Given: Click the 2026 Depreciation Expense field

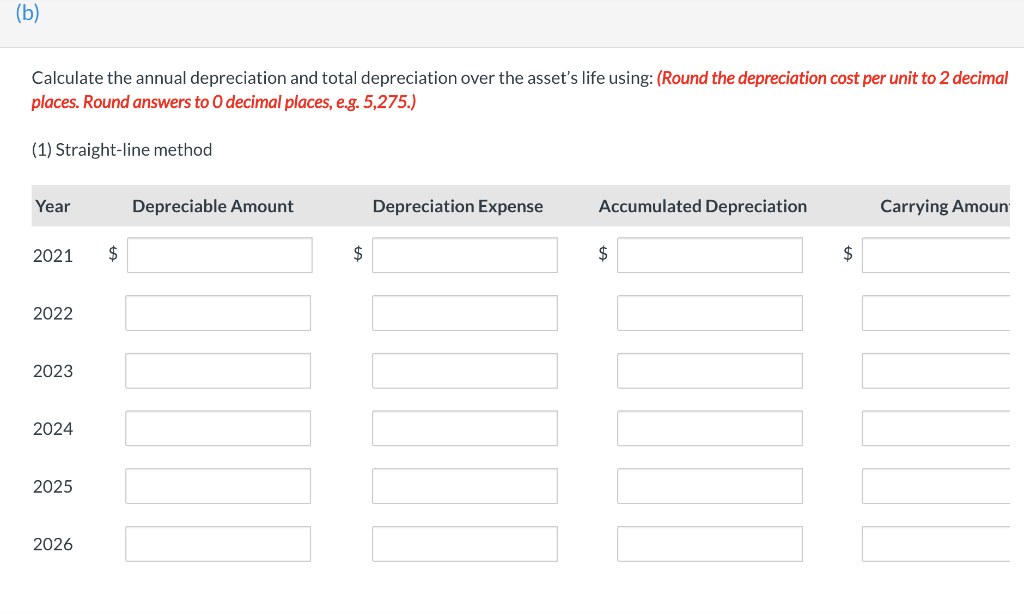Looking at the screenshot, I should [465, 543].
